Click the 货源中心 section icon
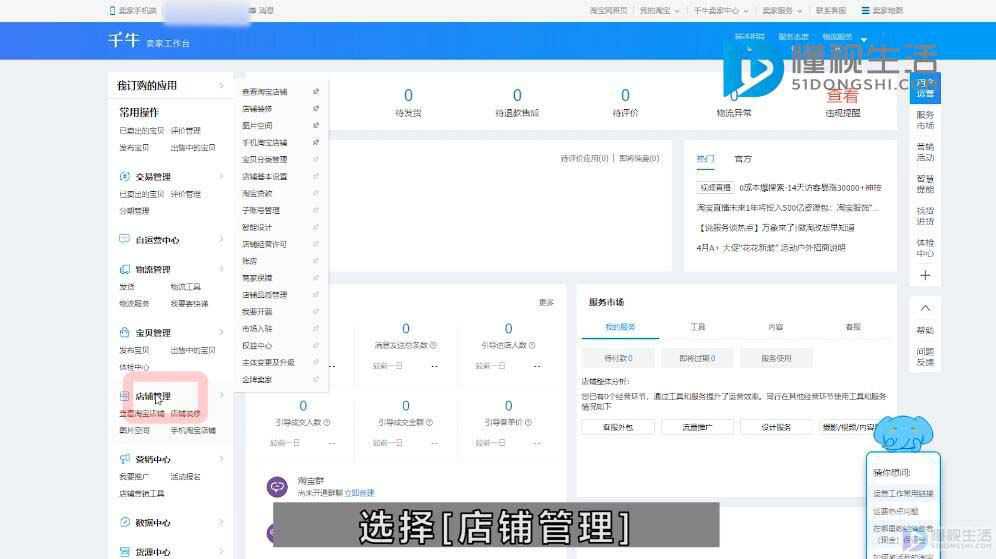 click(x=124, y=551)
